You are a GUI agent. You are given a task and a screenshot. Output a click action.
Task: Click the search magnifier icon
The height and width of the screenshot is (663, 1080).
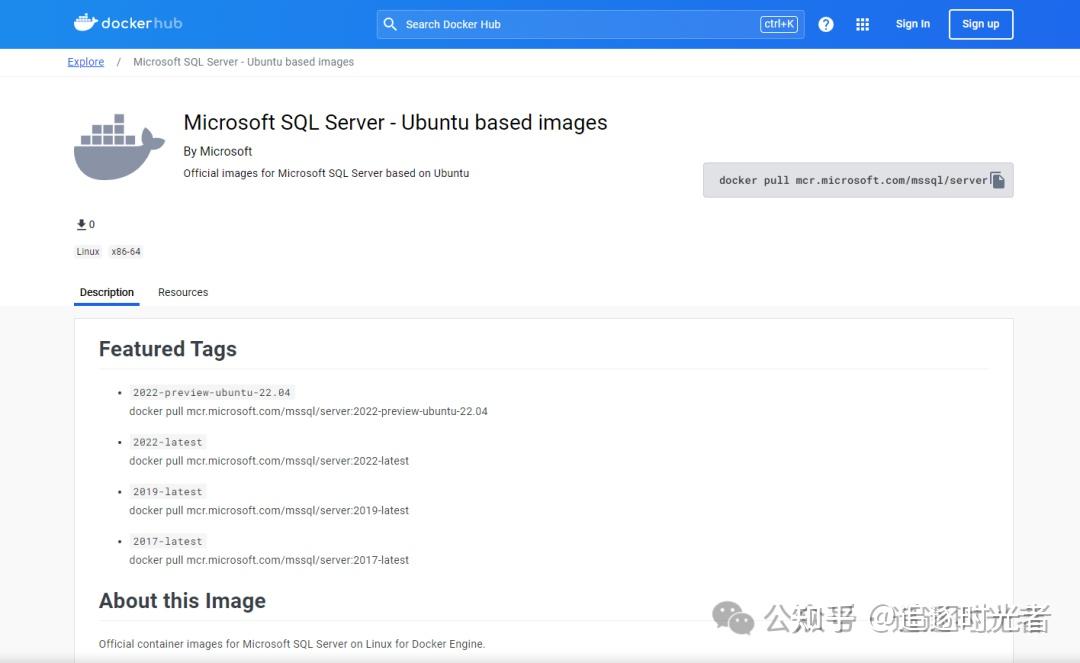[x=390, y=23]
